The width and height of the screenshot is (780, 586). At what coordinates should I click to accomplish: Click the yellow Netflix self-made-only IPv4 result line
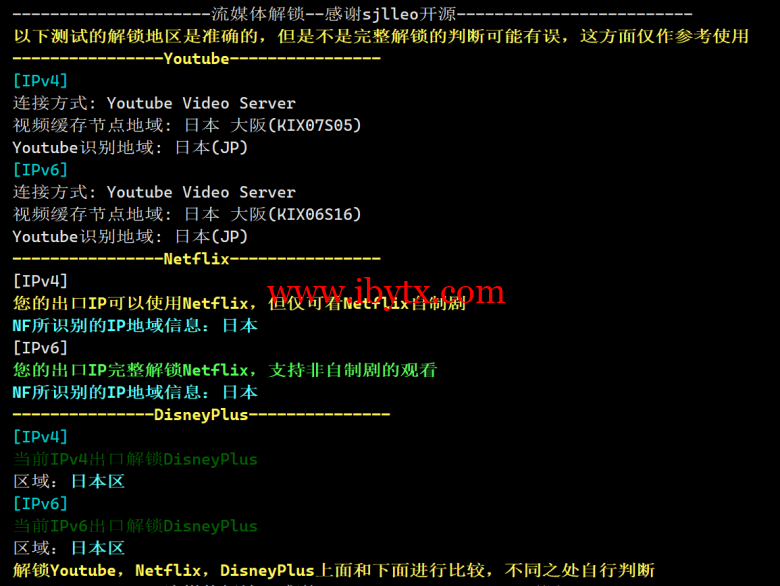pos(239,303)
